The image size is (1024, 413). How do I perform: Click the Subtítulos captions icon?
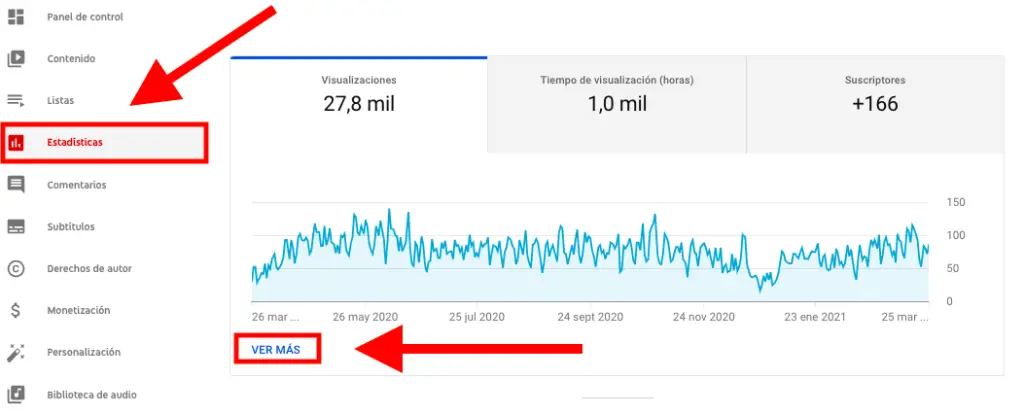coord(16,226)
